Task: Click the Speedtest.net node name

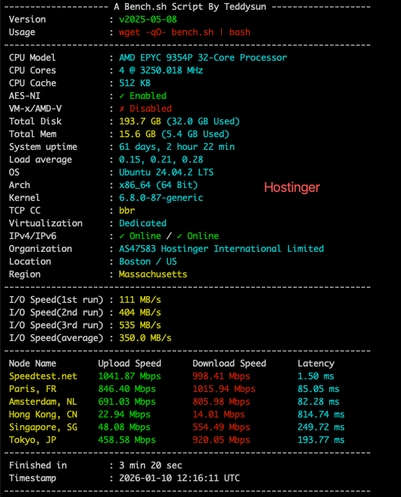Action: (x=43, y=376)
